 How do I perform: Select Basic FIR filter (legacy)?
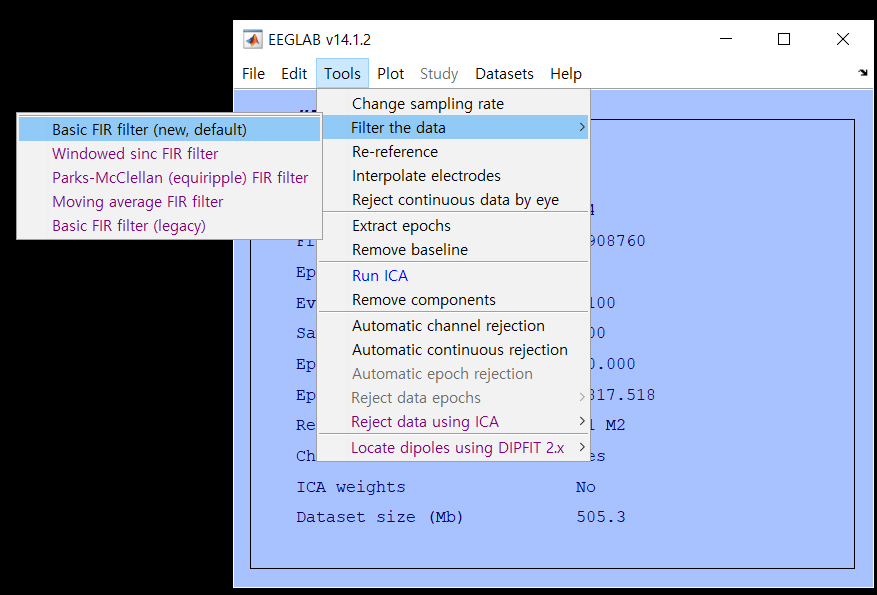point(169,225)
